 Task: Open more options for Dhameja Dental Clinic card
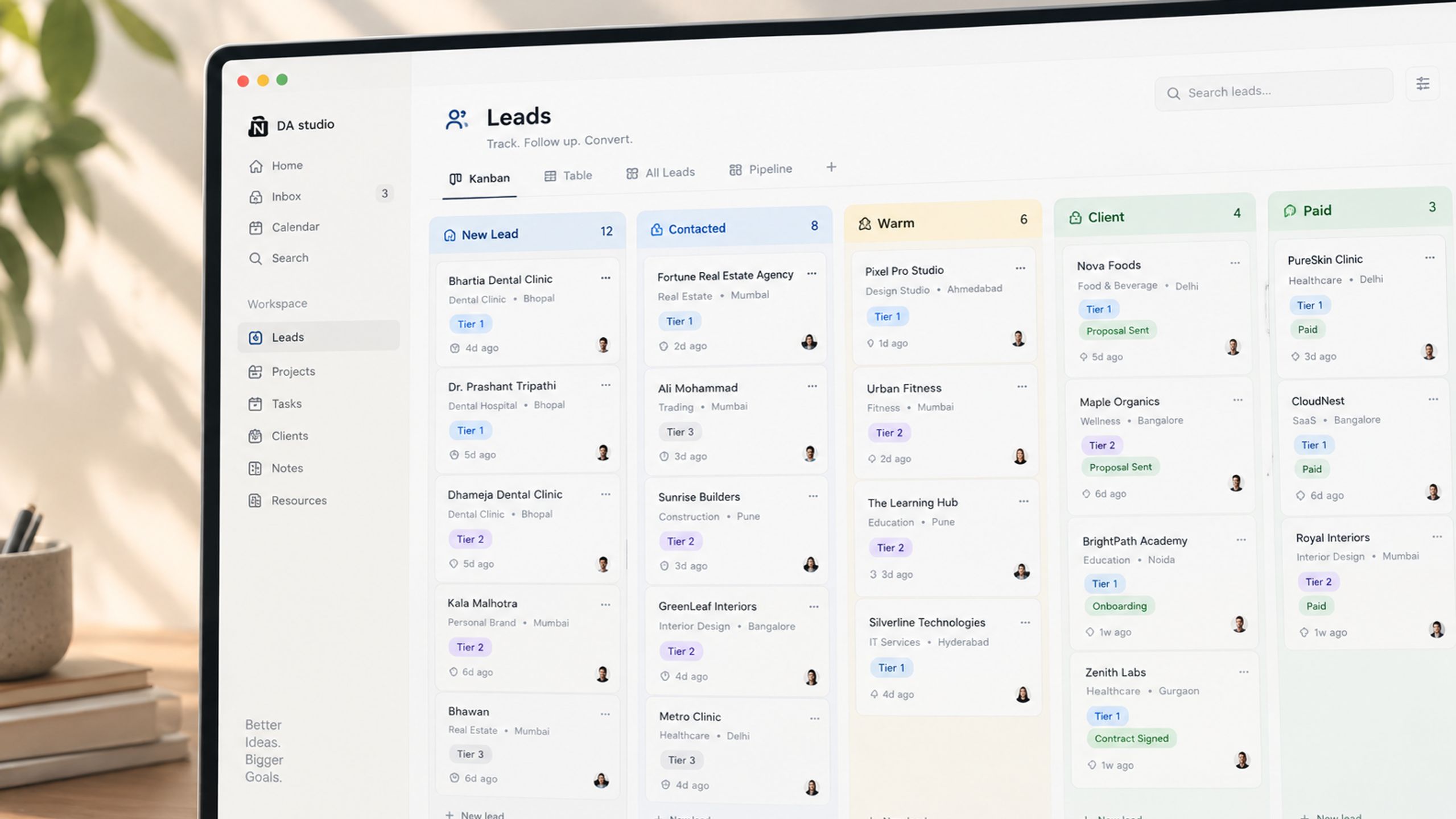pyautogui.click(x=605, y=494)
